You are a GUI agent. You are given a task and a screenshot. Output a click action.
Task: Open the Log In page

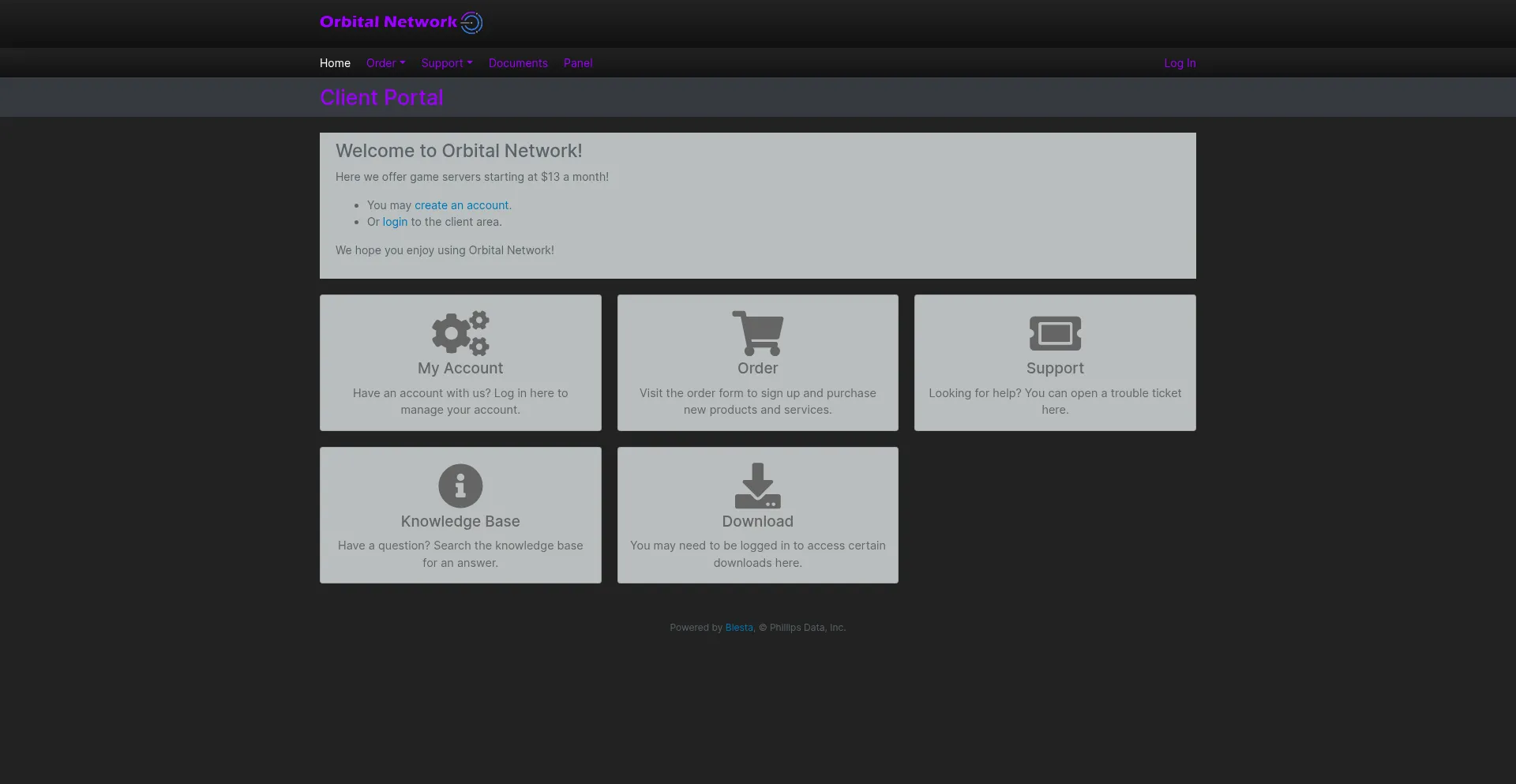pos(1179,62)
